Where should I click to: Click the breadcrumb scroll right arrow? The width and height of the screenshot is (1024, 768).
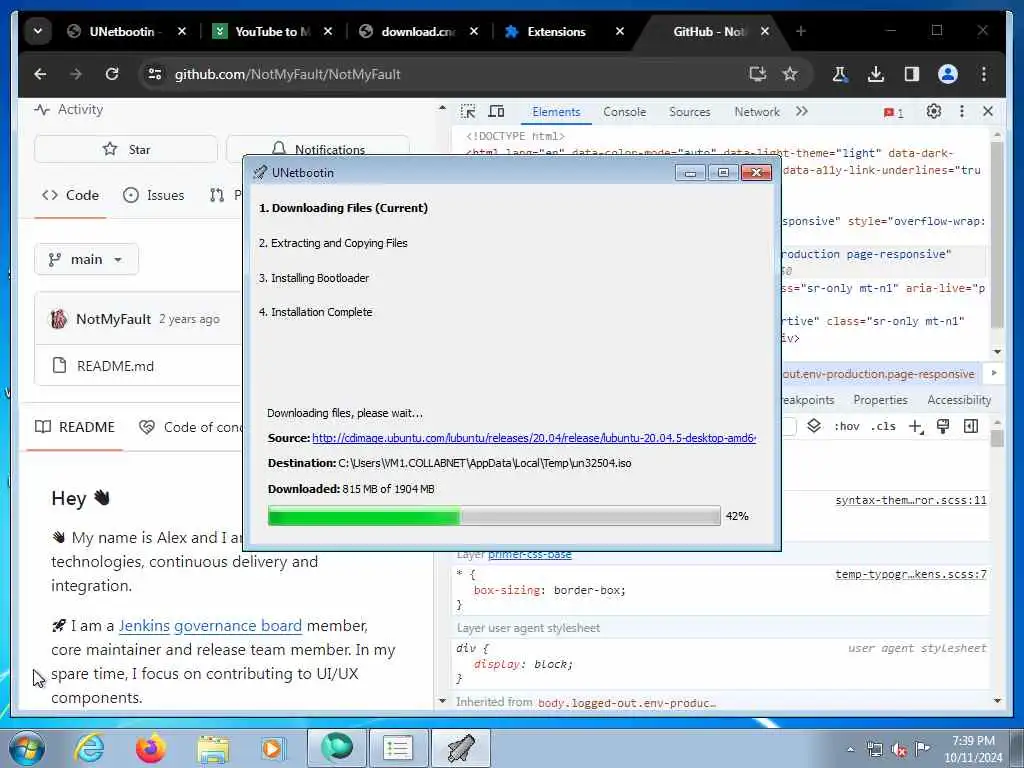[x=994, y=373]
